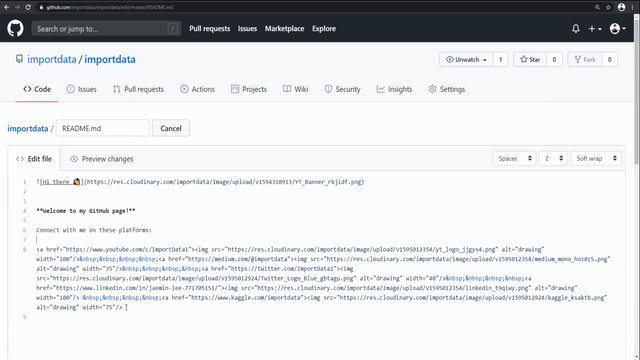The image size is (640, 360).
Task: Open notifications bell
Action: (x=576, y=29)
